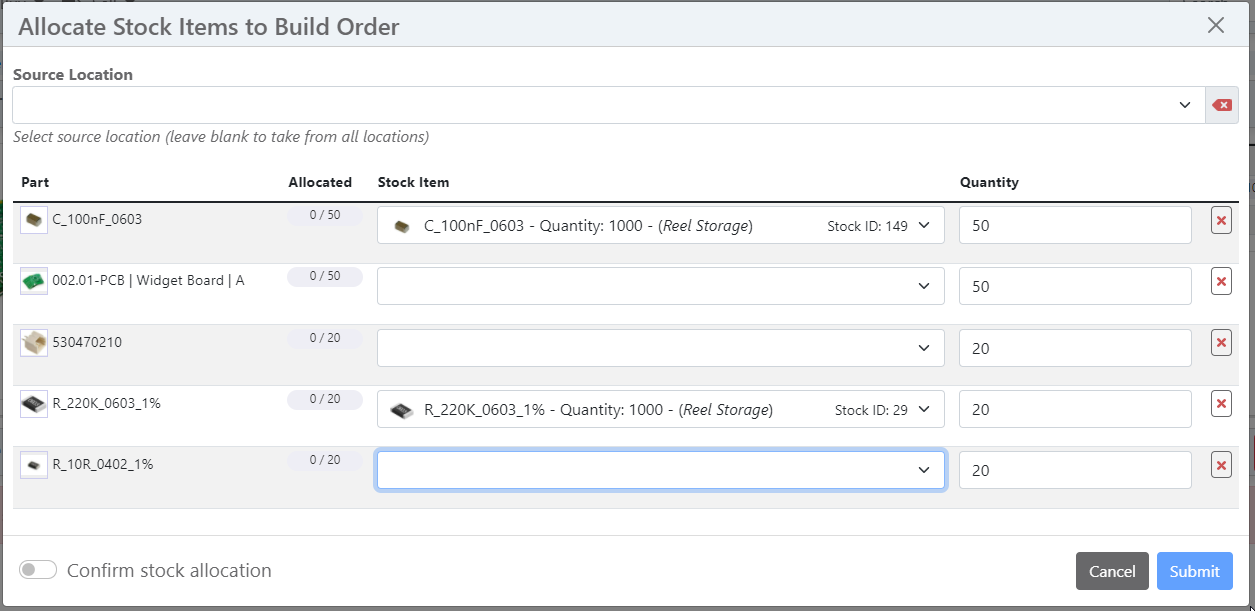The image size is (1255, 611).
Task: Delete the 530470210 allocation row
Action: (x=1221, y=343)
